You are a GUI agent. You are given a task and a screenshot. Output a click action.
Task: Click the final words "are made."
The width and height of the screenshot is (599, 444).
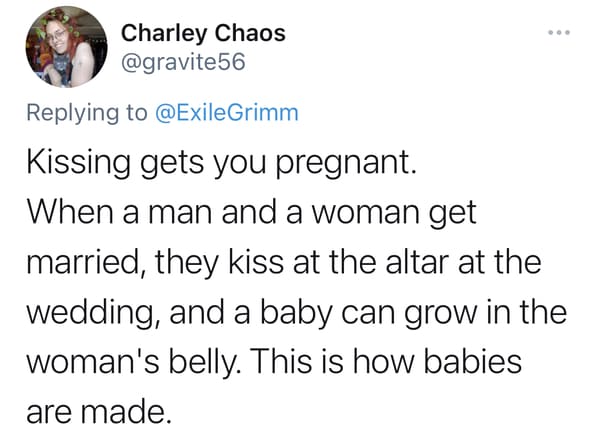coord(99,412)
